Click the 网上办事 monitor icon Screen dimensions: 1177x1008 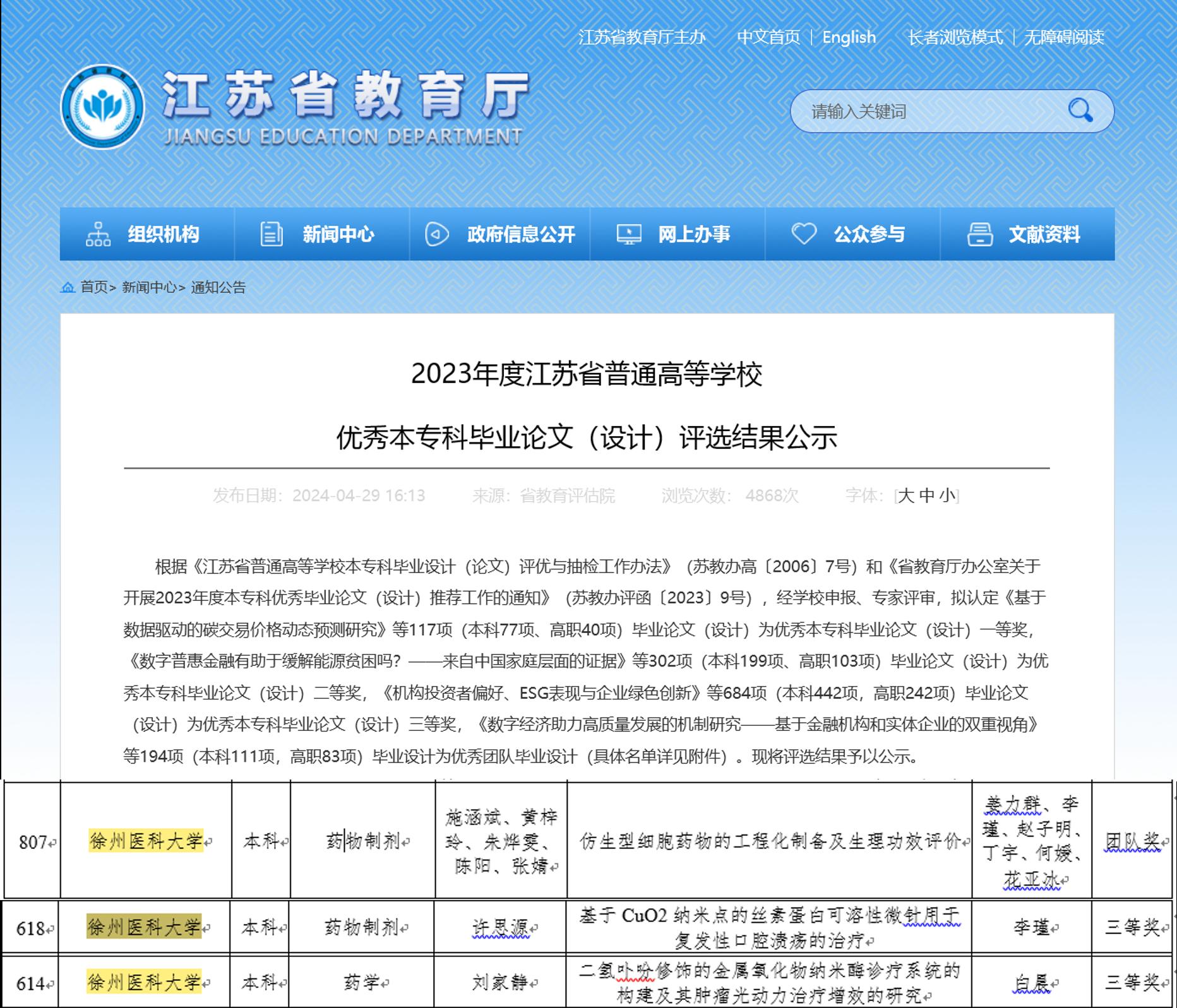(629, 234)
